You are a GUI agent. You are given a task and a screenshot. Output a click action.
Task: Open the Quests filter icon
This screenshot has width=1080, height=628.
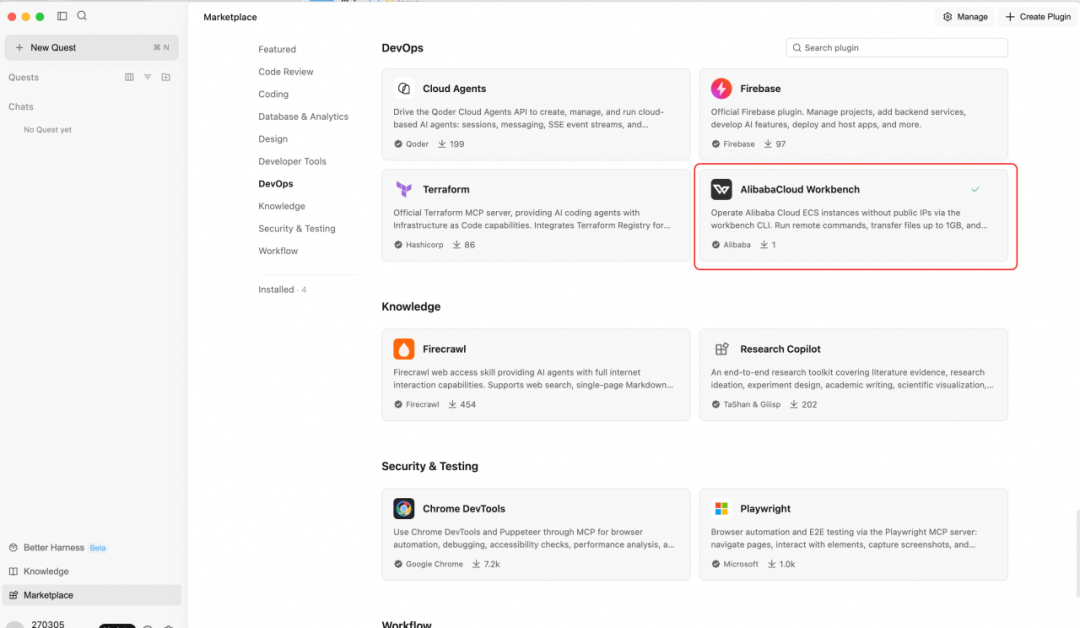coord(147,77)
